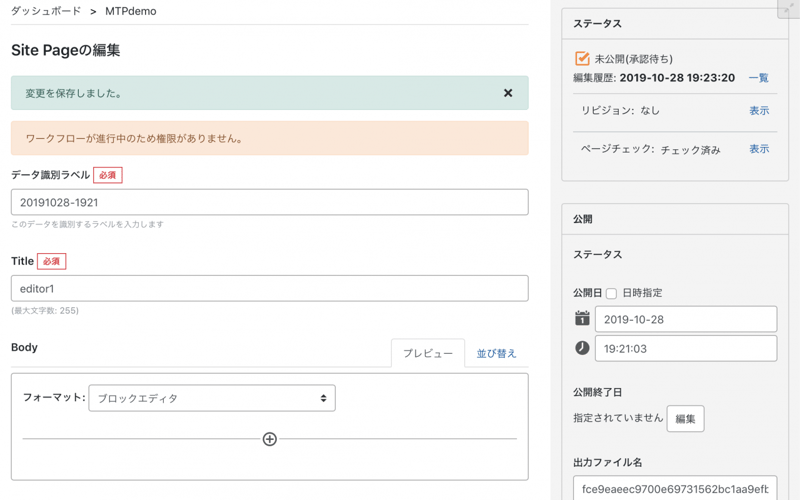
Task: Open the 一覧 edit history link
Action: click(758, 78)
